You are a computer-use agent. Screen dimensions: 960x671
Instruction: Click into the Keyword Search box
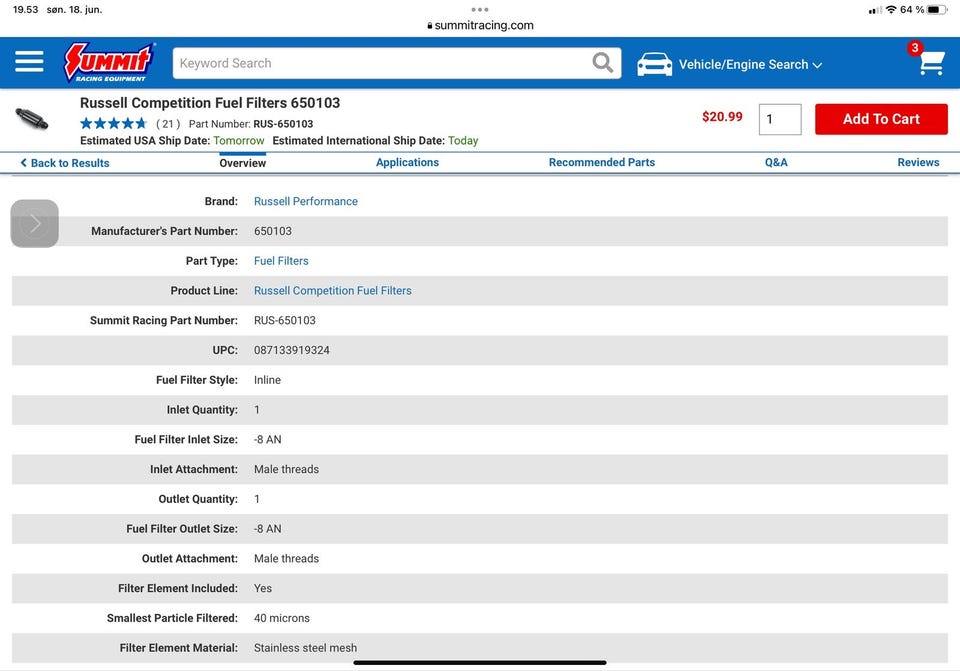(380, 63)
